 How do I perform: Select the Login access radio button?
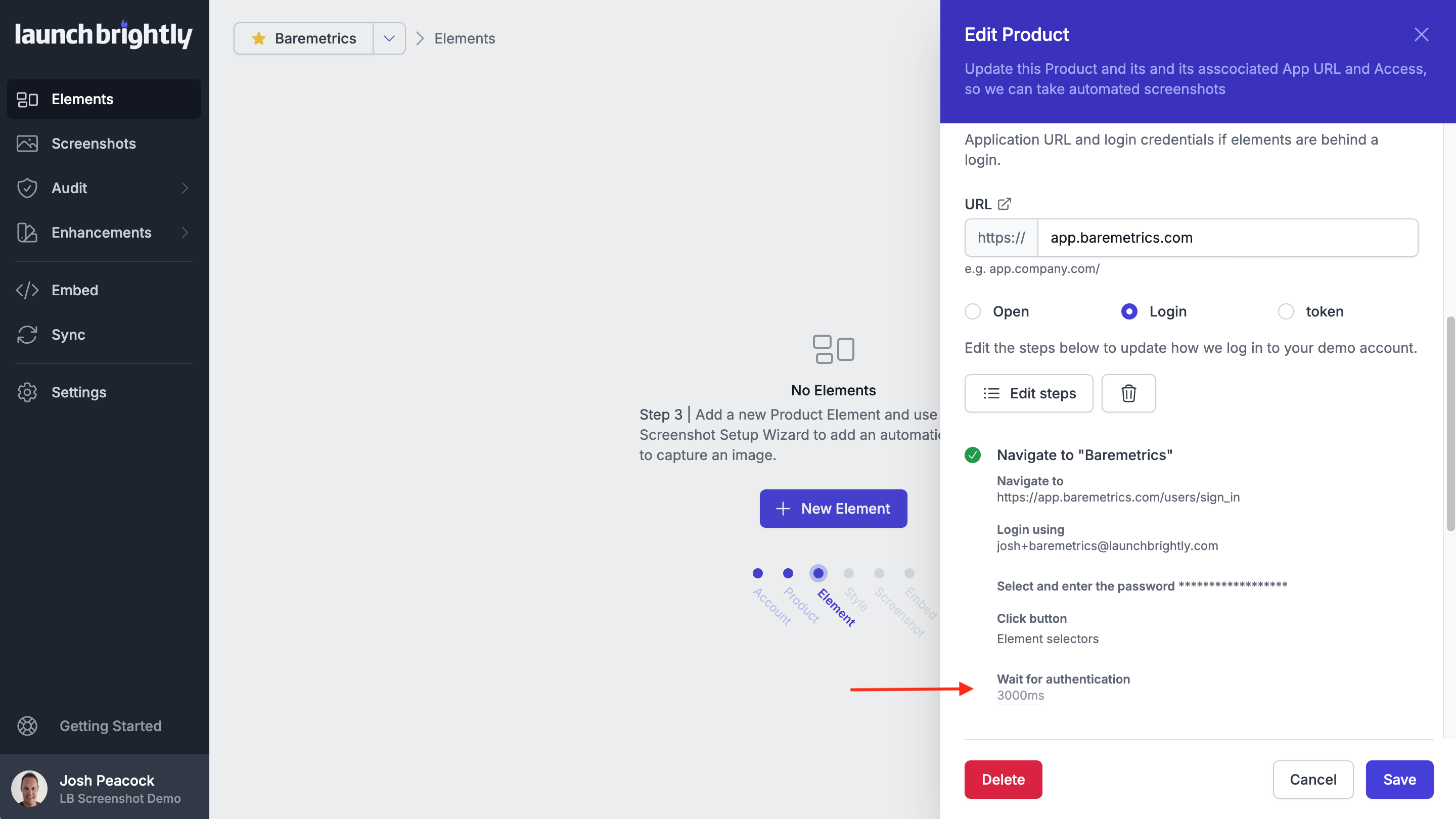(1129, 311)
